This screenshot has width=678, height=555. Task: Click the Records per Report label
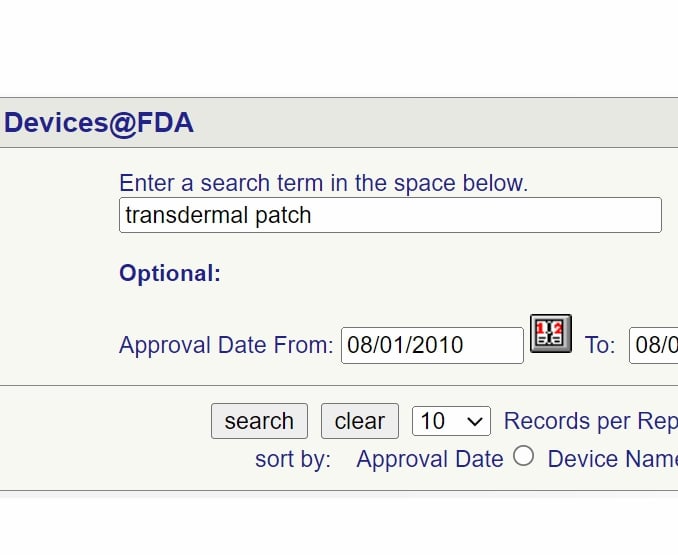click(590, 421)
